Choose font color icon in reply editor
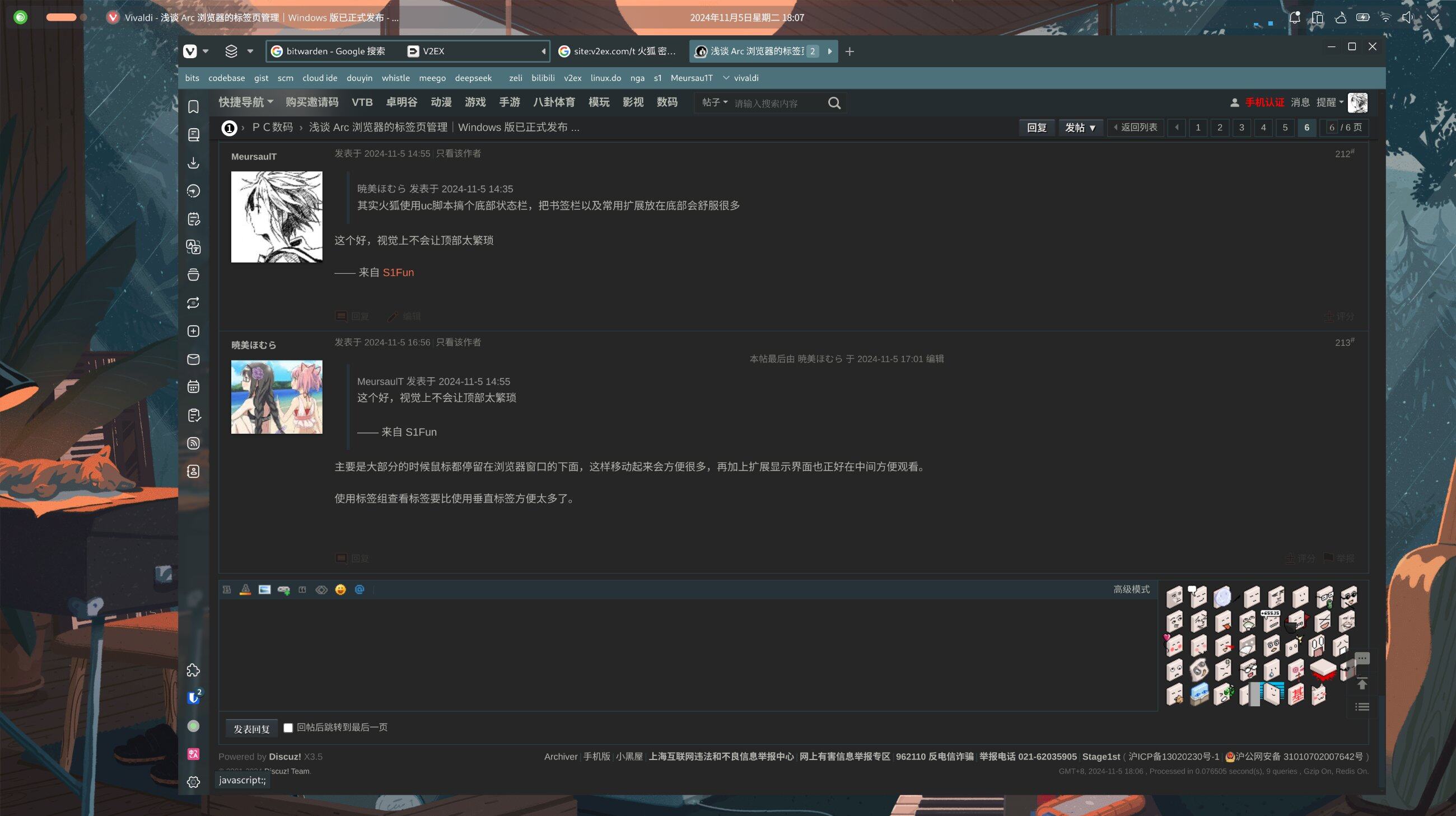 (x=245, y=589)
